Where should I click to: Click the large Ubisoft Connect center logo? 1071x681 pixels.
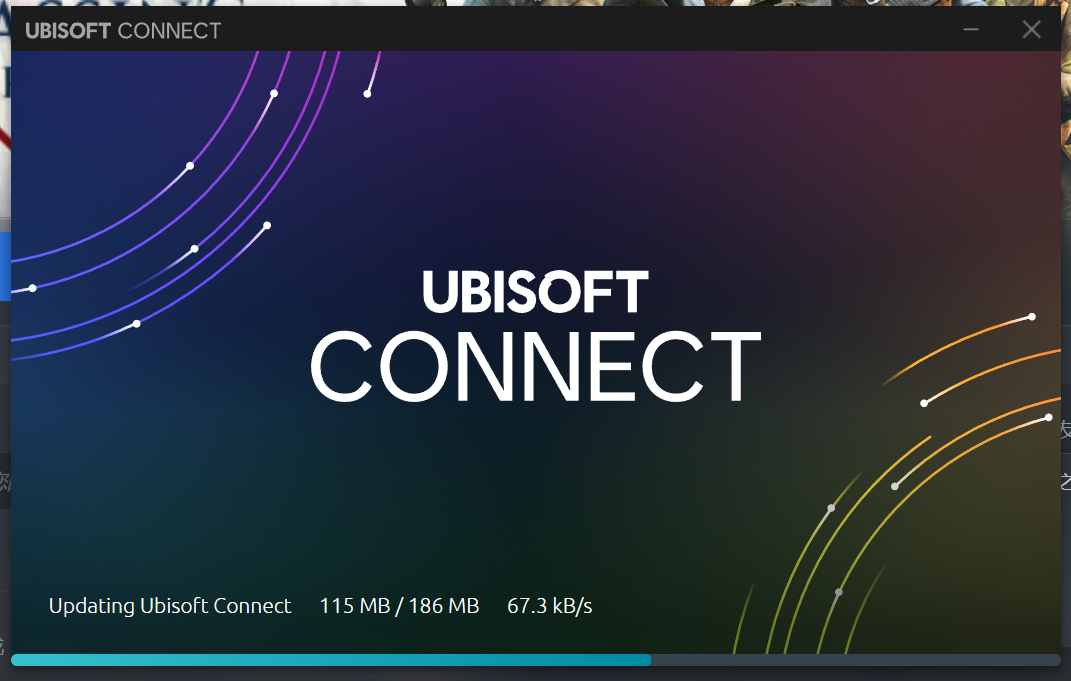click(x=536, y=335)
